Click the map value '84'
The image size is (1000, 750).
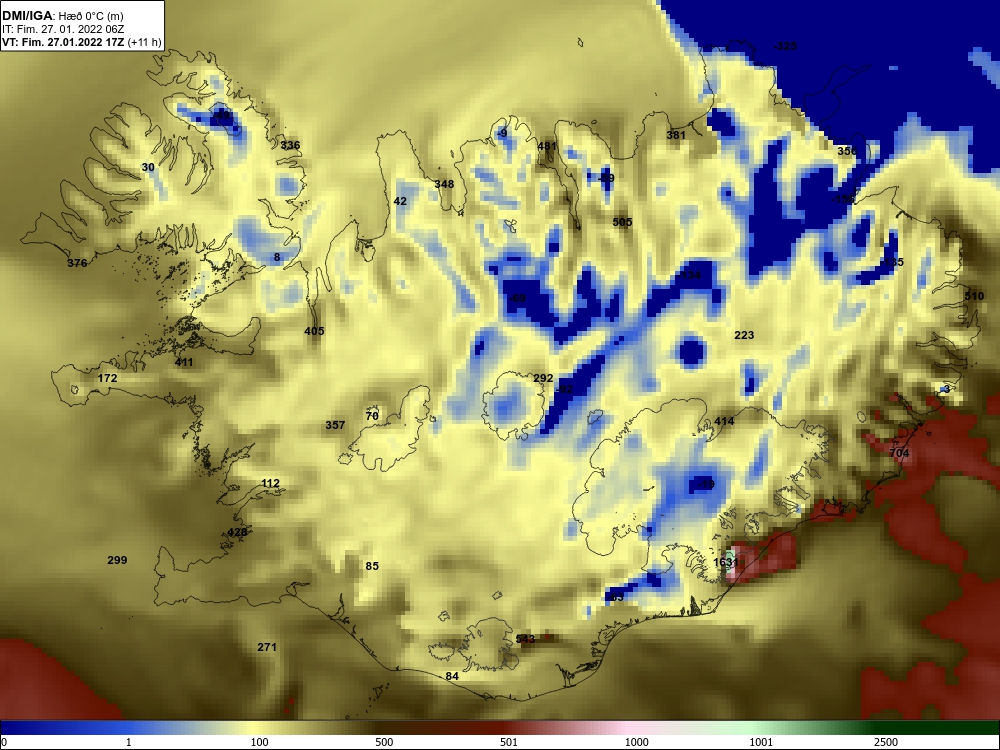pyautogui.click(x=452, y=676)
